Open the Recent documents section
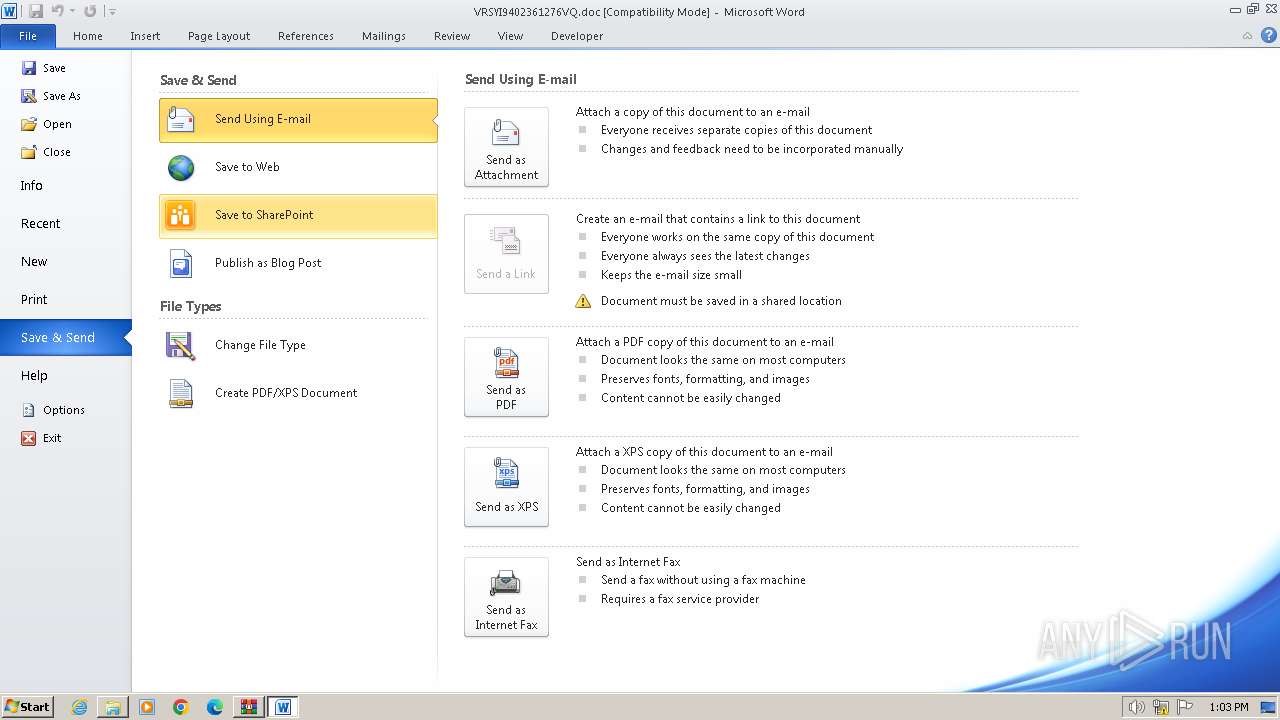1280x720 pixels. pyautogui.click(x=65, y=224)
